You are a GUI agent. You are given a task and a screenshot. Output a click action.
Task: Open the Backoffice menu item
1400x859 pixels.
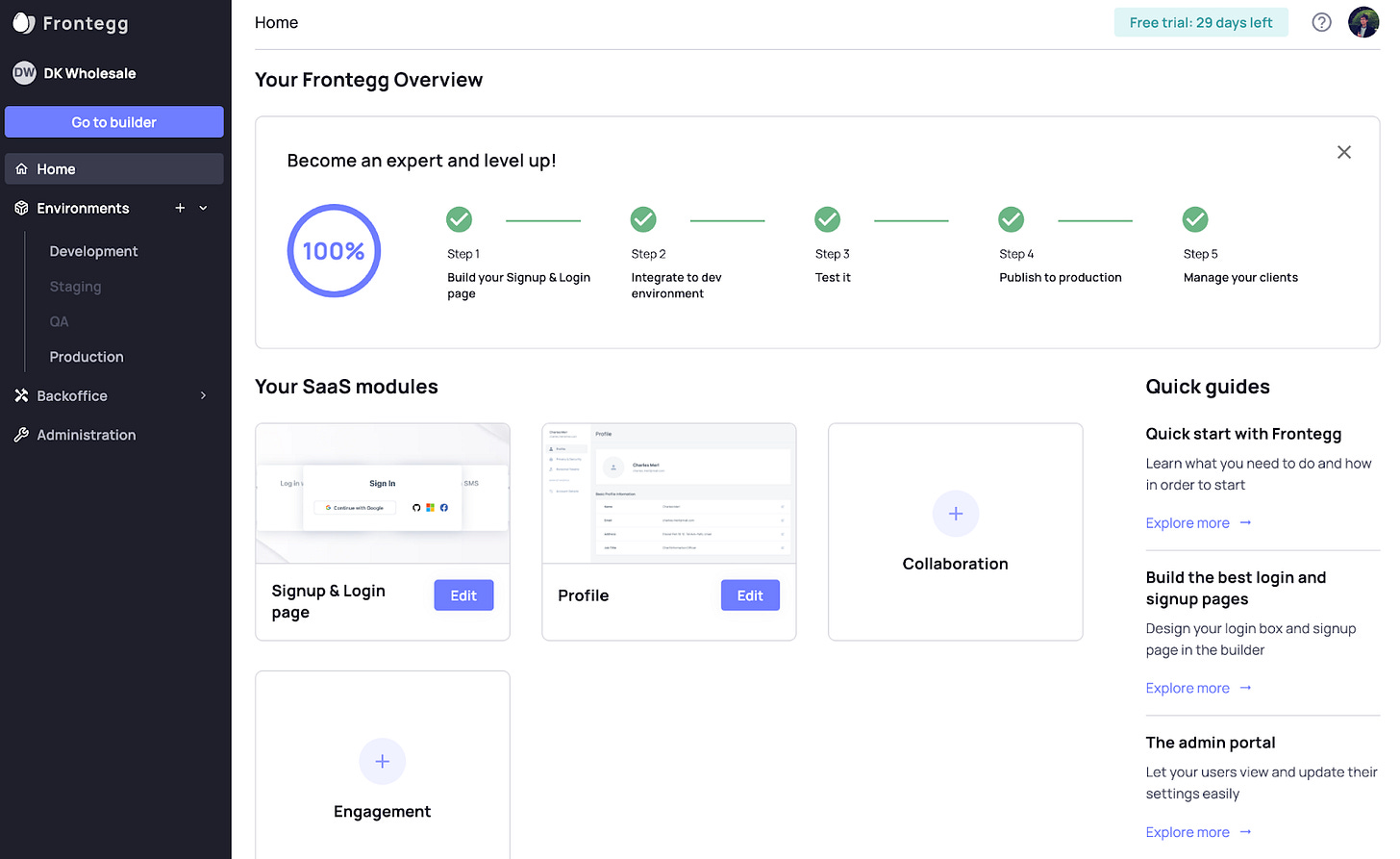coord(72,395)
